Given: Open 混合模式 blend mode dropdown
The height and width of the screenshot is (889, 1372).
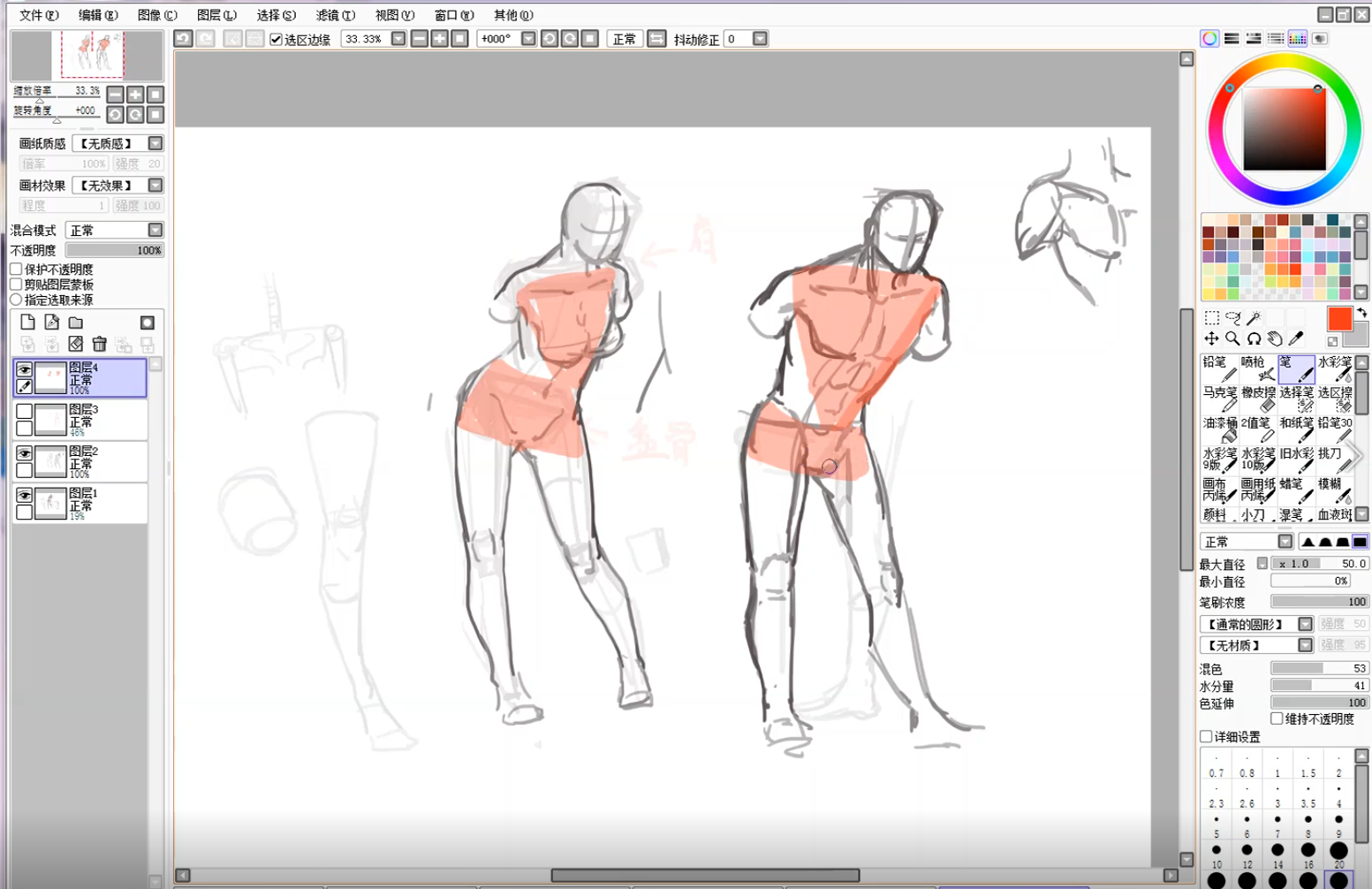Looking at the screenshot, I should tap(115, 230).
